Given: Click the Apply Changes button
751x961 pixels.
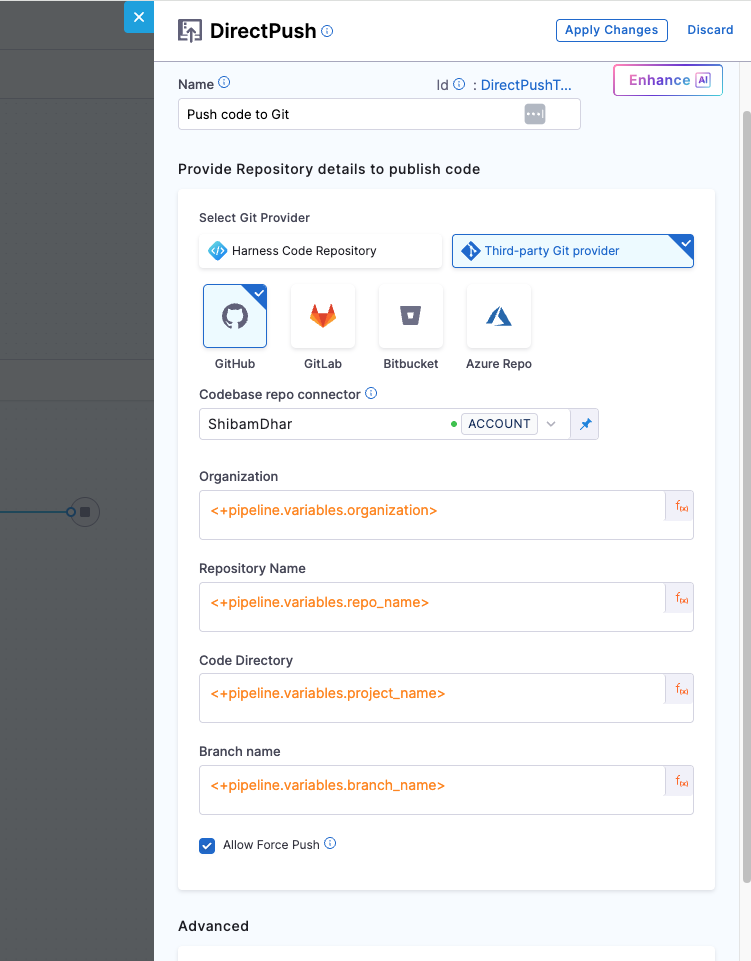Looking at the screenshot, I should pyautogui.click(x=611, y=30).
